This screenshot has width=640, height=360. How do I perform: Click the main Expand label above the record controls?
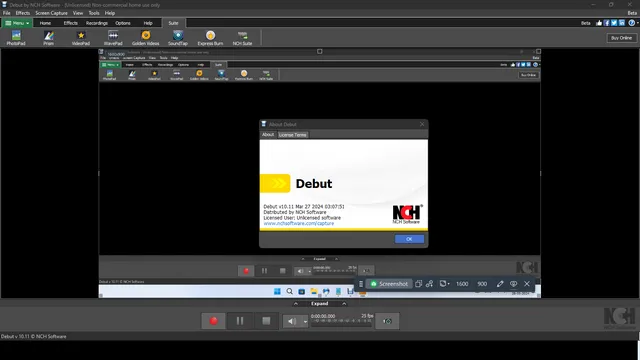(320, 304)
